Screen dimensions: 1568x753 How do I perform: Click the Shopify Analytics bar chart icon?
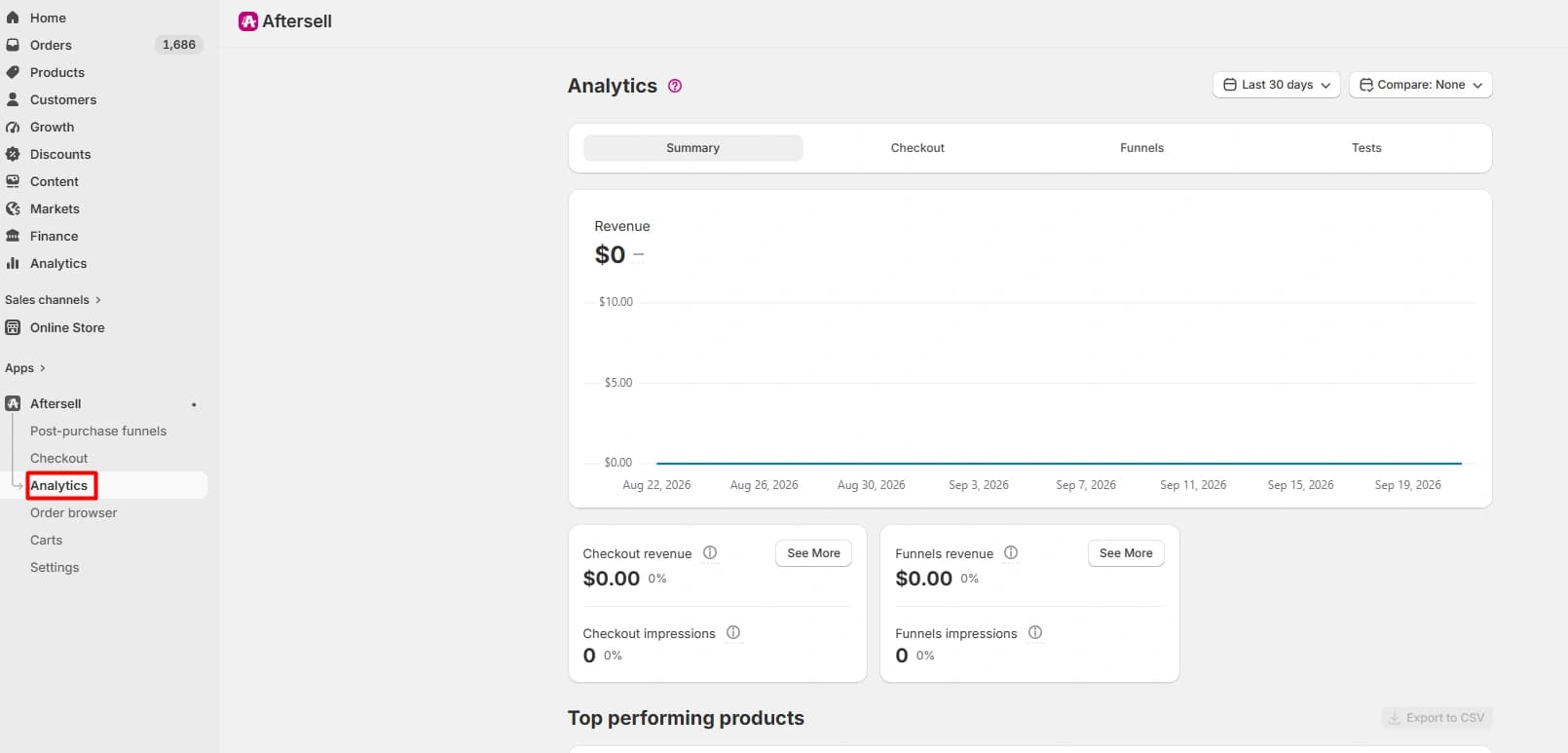pyautogui.click(x=13, y=263)
